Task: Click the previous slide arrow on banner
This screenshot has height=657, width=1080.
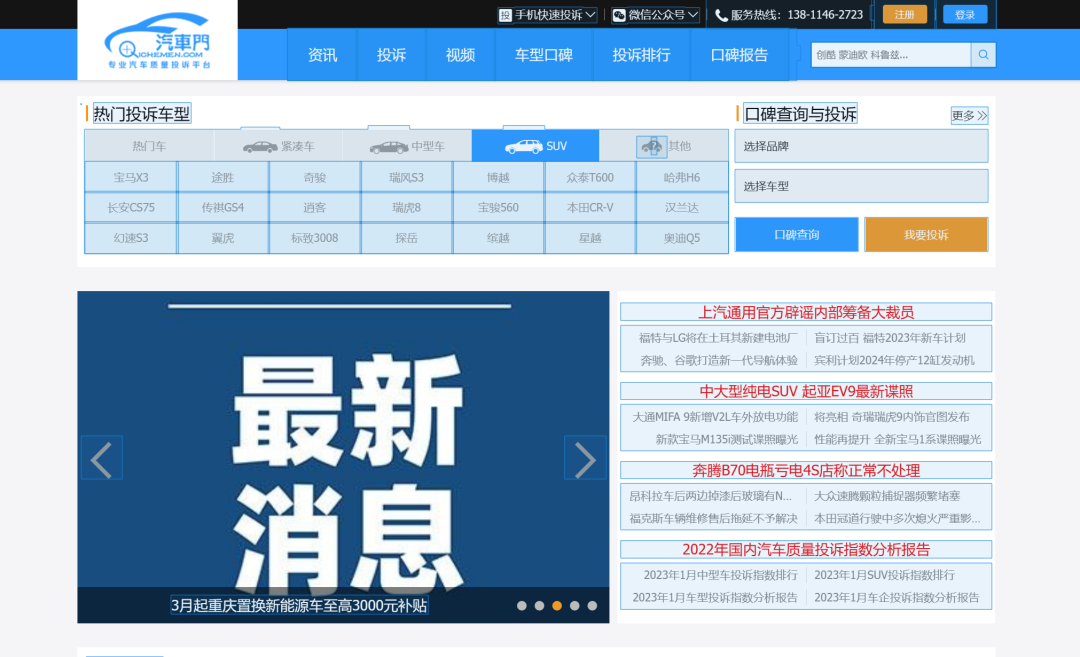Action: [101, 458]
